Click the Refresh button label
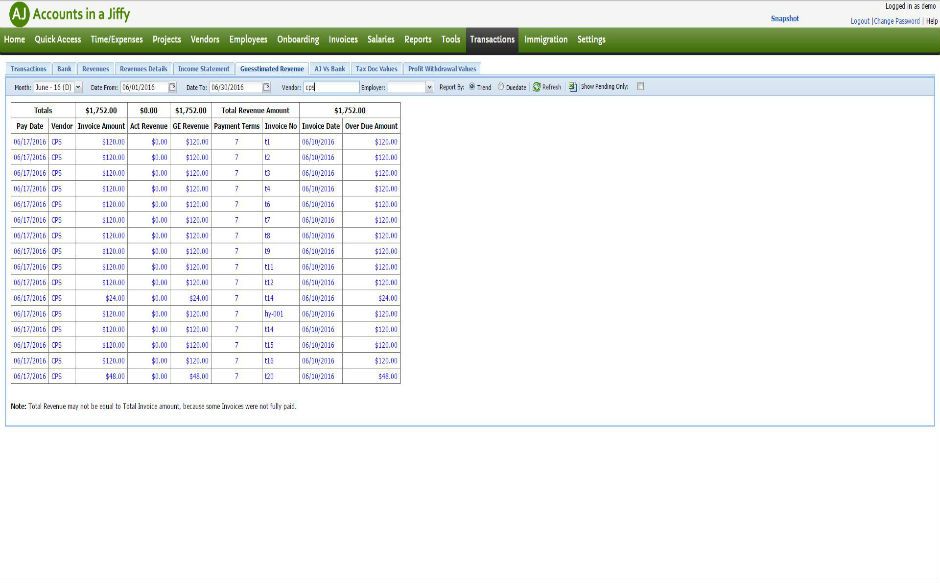Image resolution: width=940 pixels, height=583 pixels. (x=552, y=88)
